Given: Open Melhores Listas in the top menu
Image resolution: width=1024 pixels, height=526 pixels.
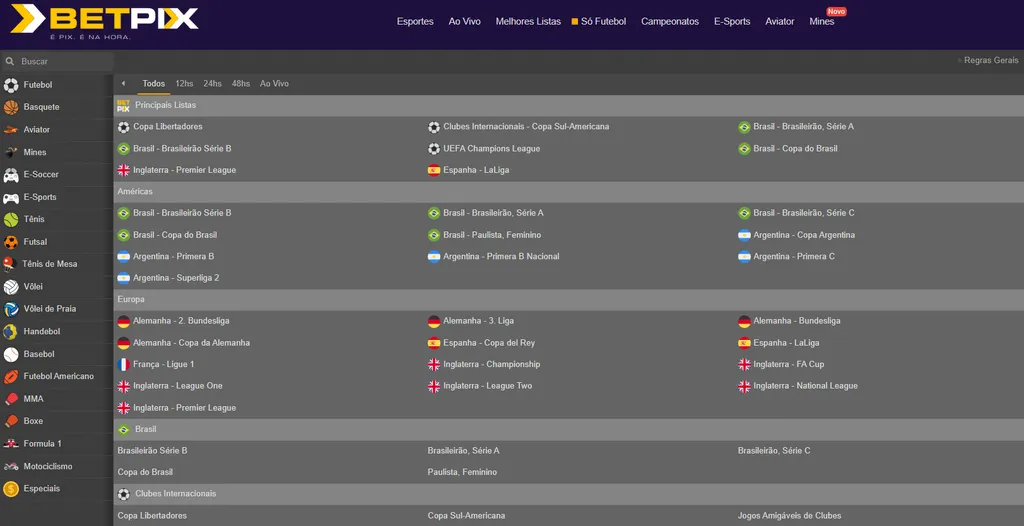Looking at the screenshot, I should click(528, 22).
